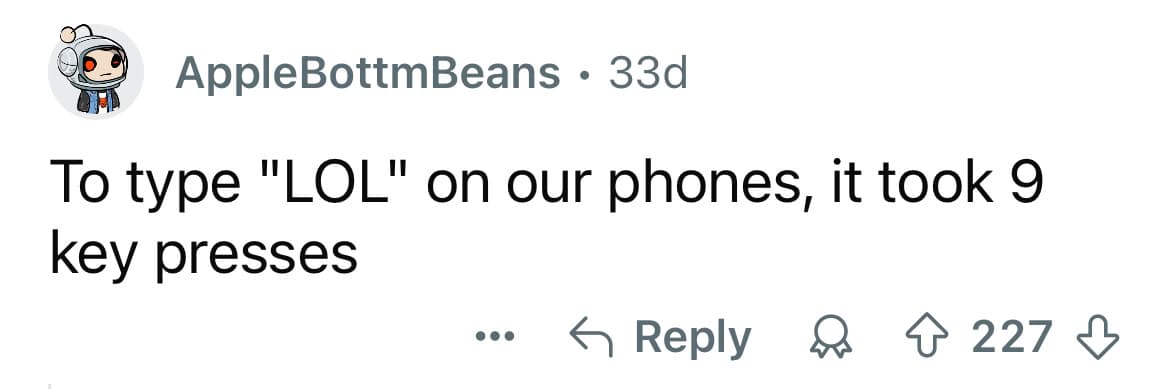This screenshot has height=389, width=1170.
Task: Open the three-dot more options menu
Action: point(495,337)
